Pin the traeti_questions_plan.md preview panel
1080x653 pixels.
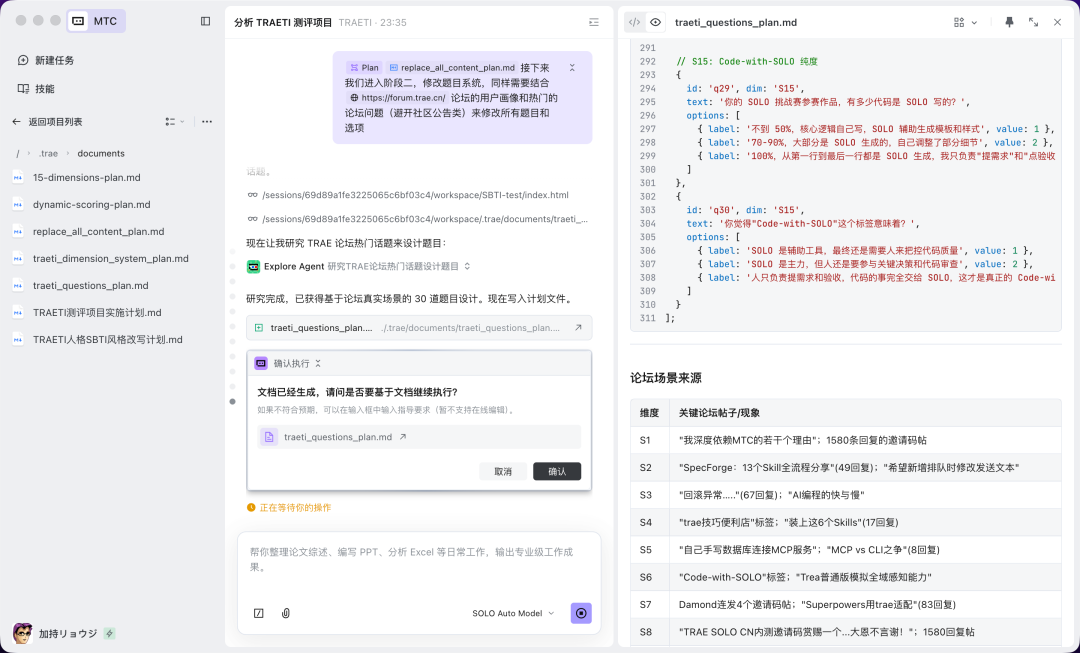(x=1011, y=21)
